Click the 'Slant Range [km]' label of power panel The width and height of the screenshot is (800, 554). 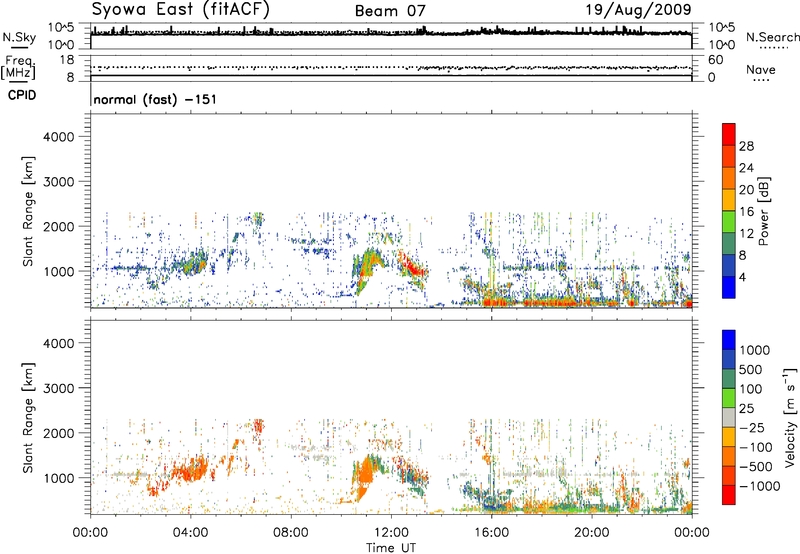click(x=28, y=211)
